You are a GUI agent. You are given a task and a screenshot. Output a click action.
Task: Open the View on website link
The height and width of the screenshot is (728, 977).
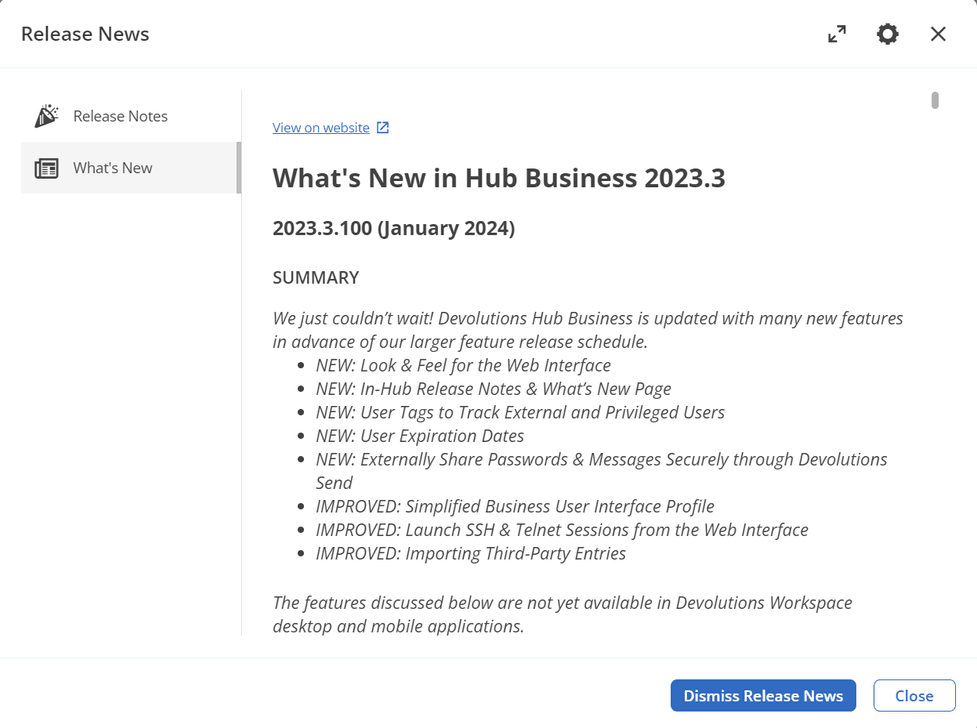(x=321, y=128)
